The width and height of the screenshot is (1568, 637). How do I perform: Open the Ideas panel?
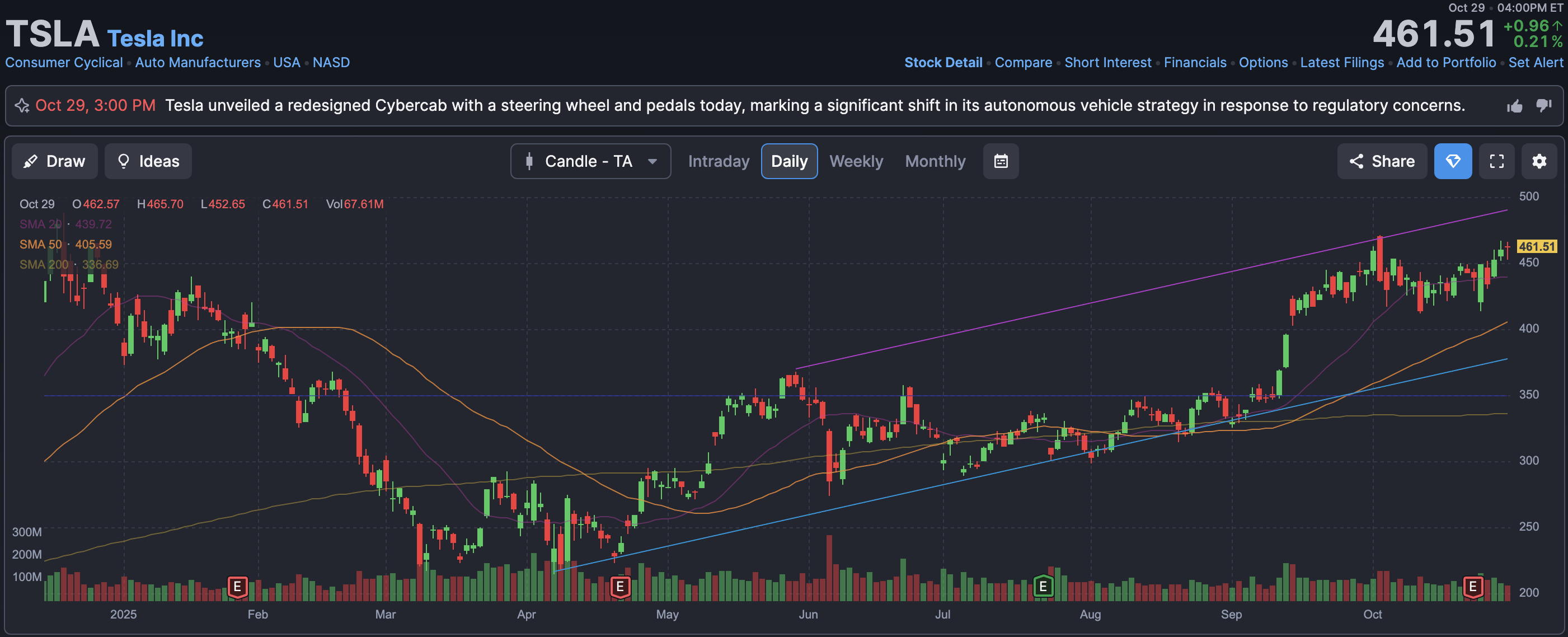(148, 161)
